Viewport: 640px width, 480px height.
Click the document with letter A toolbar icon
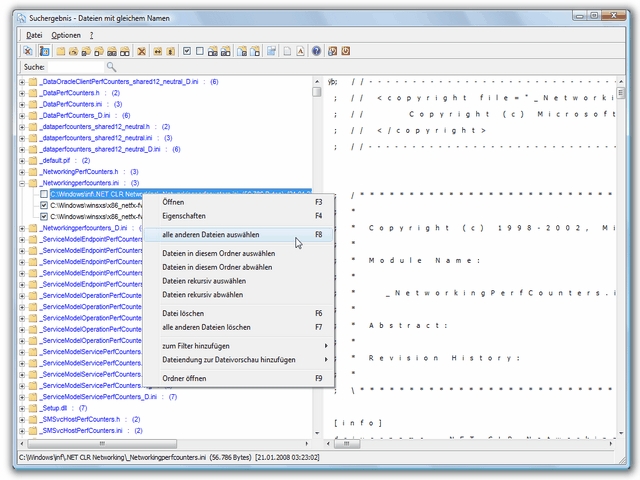pos(300,51)
